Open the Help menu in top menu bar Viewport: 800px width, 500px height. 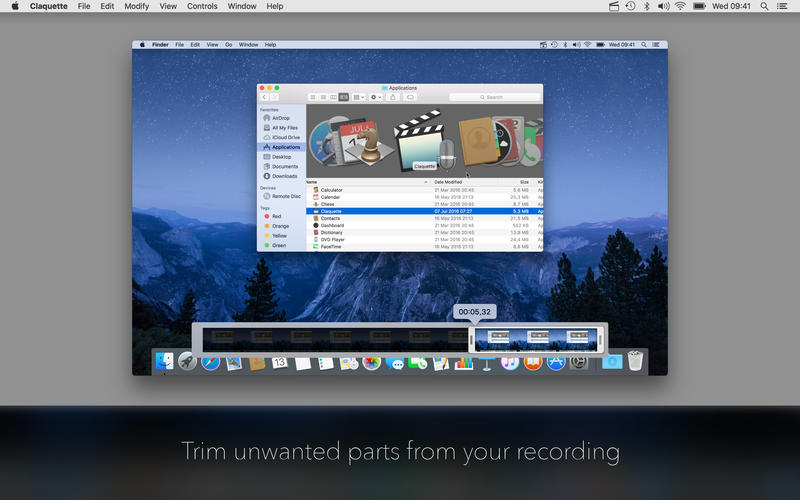pos(274,6)
